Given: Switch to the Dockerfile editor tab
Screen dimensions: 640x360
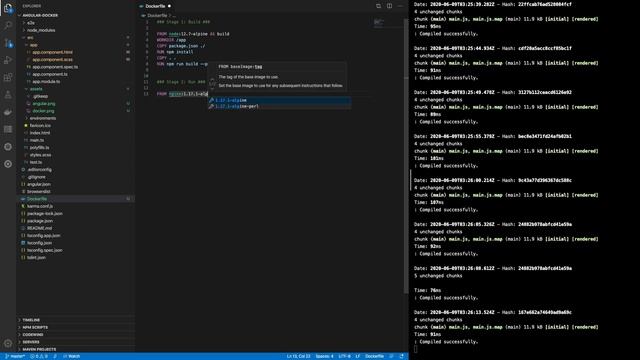Looking at the screenshot, I should (x=155, y=6).
